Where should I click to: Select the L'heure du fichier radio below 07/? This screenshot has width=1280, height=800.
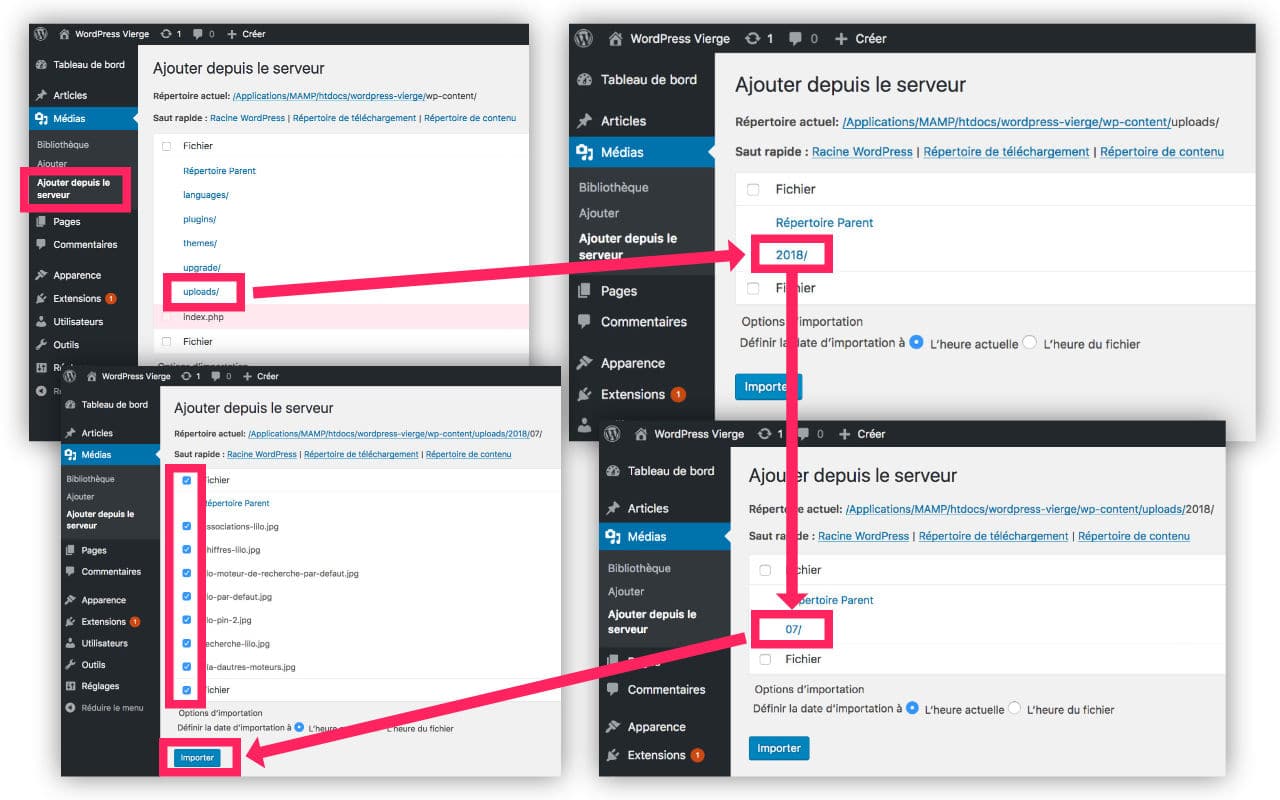coord(1015,708)
